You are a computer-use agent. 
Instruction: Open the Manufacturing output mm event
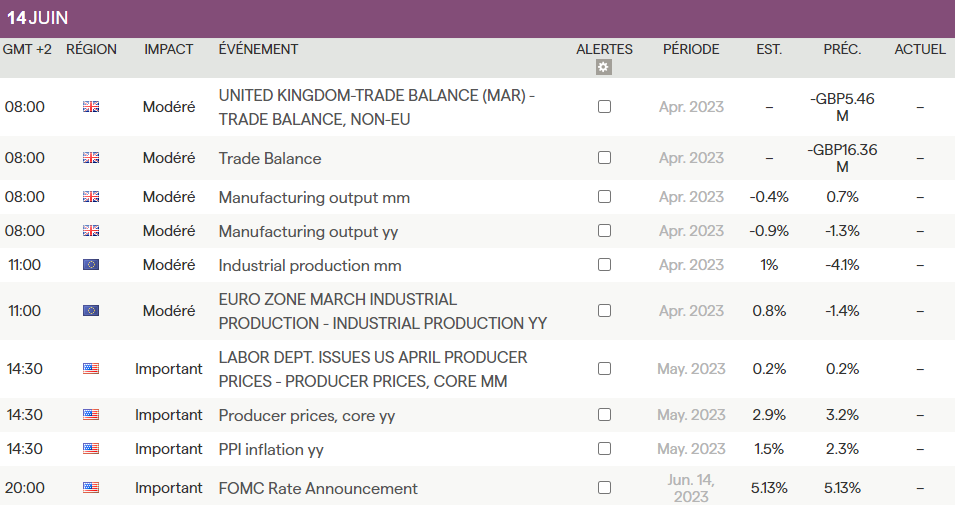click(314, 197)
